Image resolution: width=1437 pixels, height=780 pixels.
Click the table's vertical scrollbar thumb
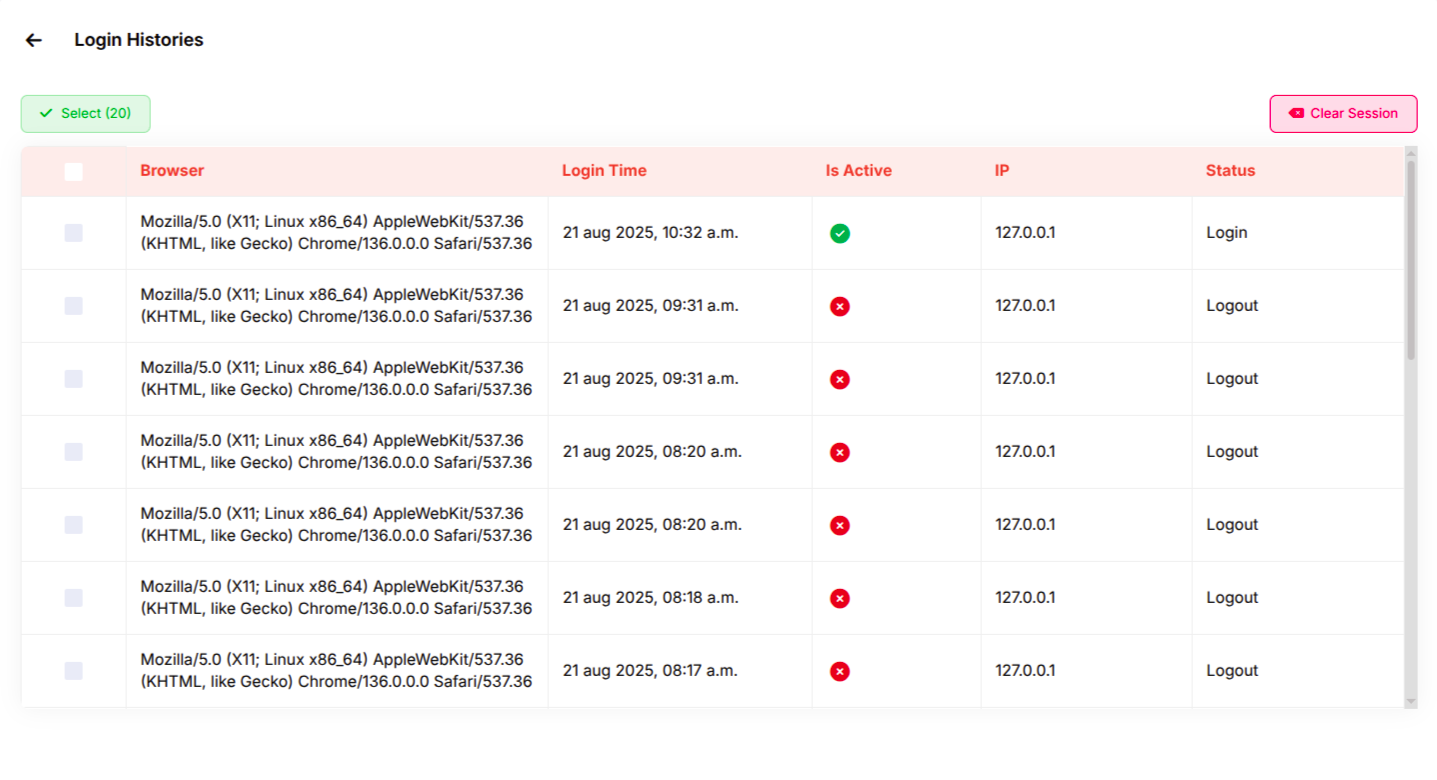[1411, 260]
